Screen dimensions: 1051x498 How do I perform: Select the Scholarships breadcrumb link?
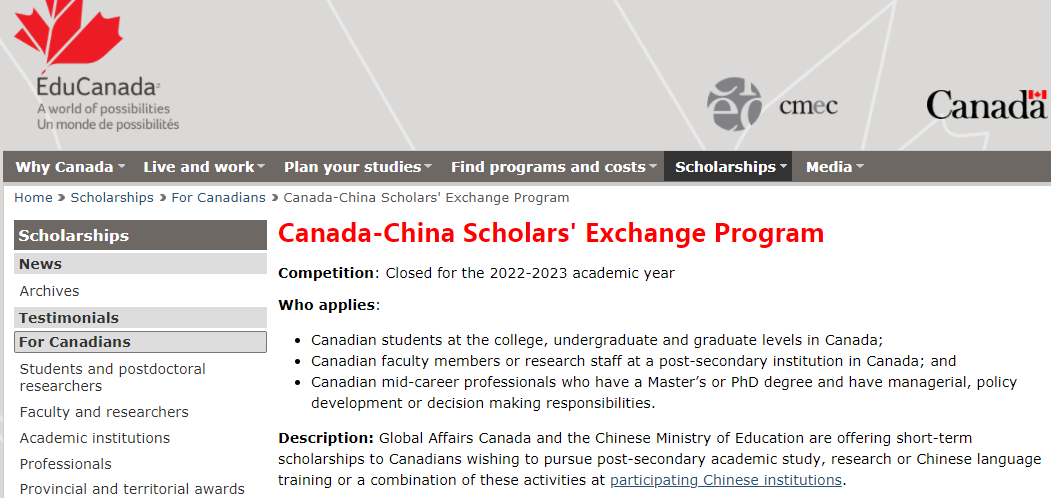pyautogui.click(x=112, y=198)
